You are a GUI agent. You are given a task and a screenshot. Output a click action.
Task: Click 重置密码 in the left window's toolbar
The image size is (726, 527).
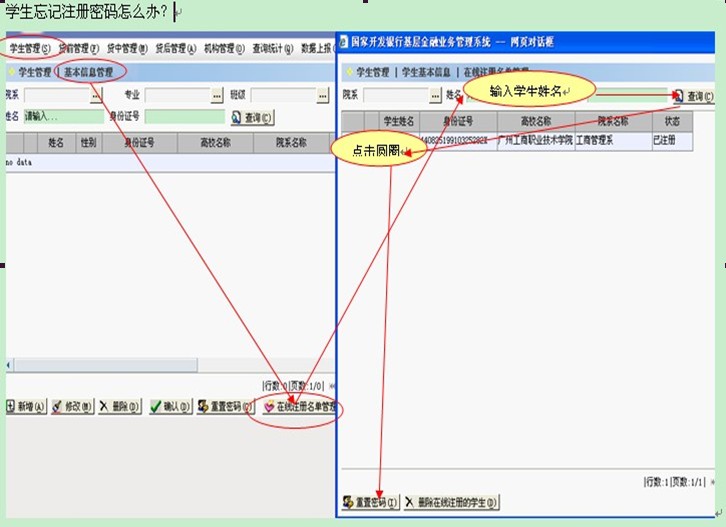pyautogui.click(x=225, y=406)
